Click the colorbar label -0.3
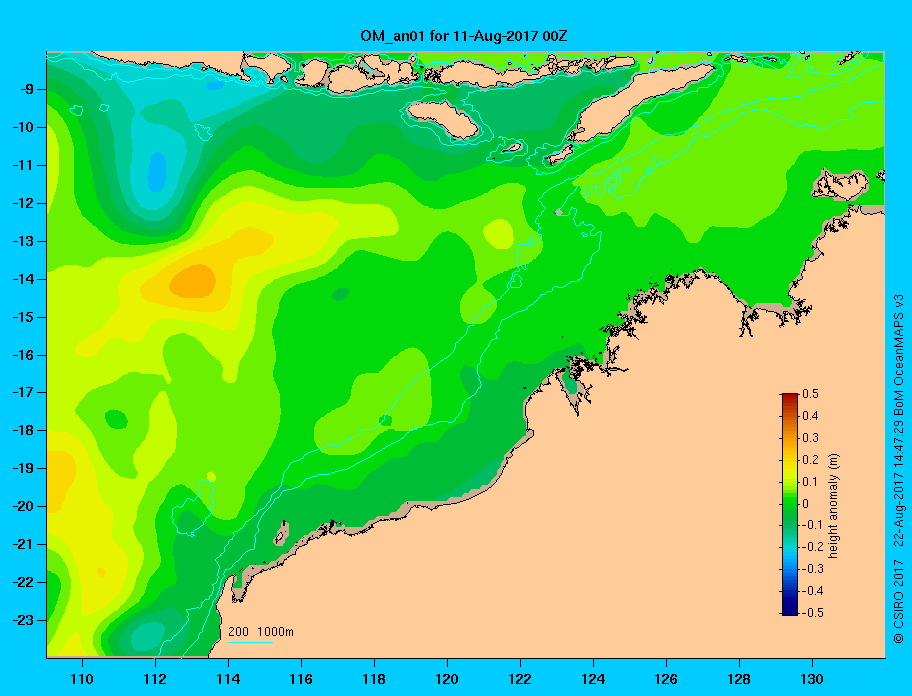The height and width of the screenshot is (696, 912). [x=813, y=569]
